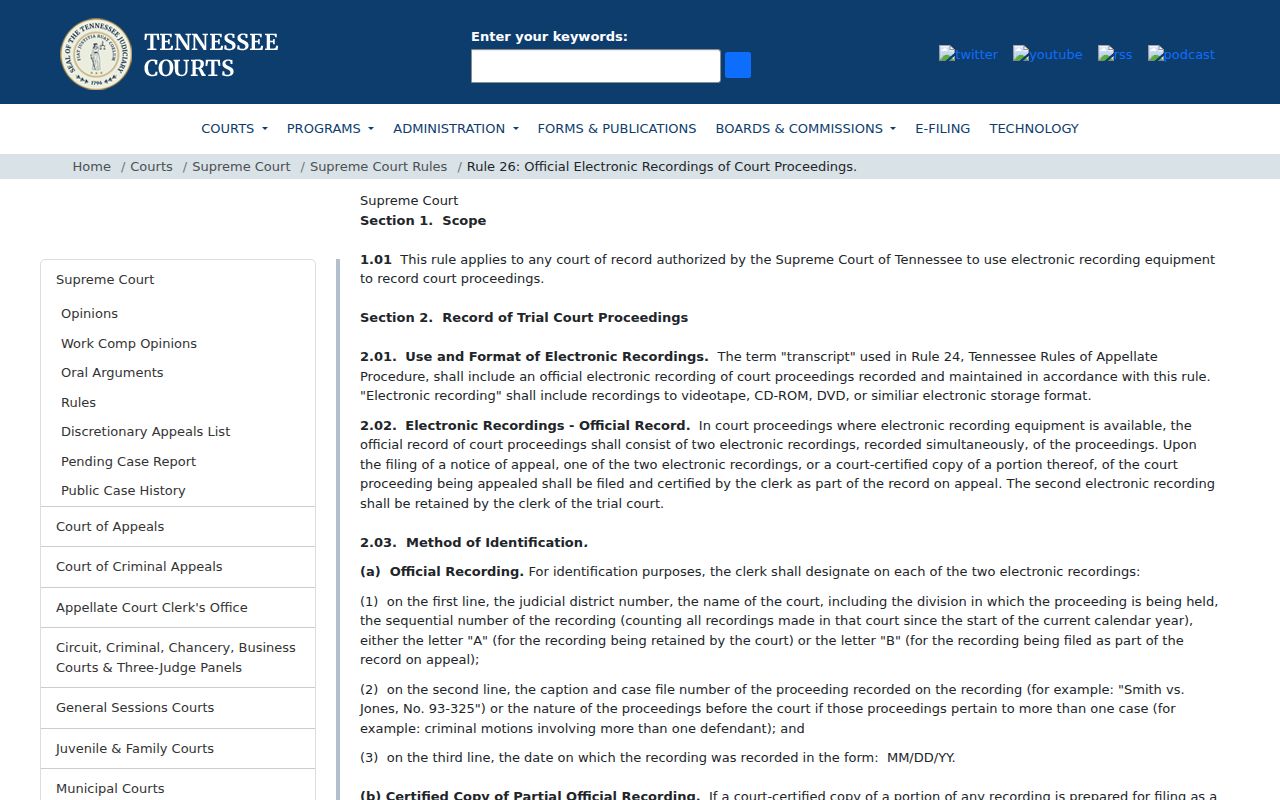
Task: Click the blue search submit button
Action: (x=738, y=65)
